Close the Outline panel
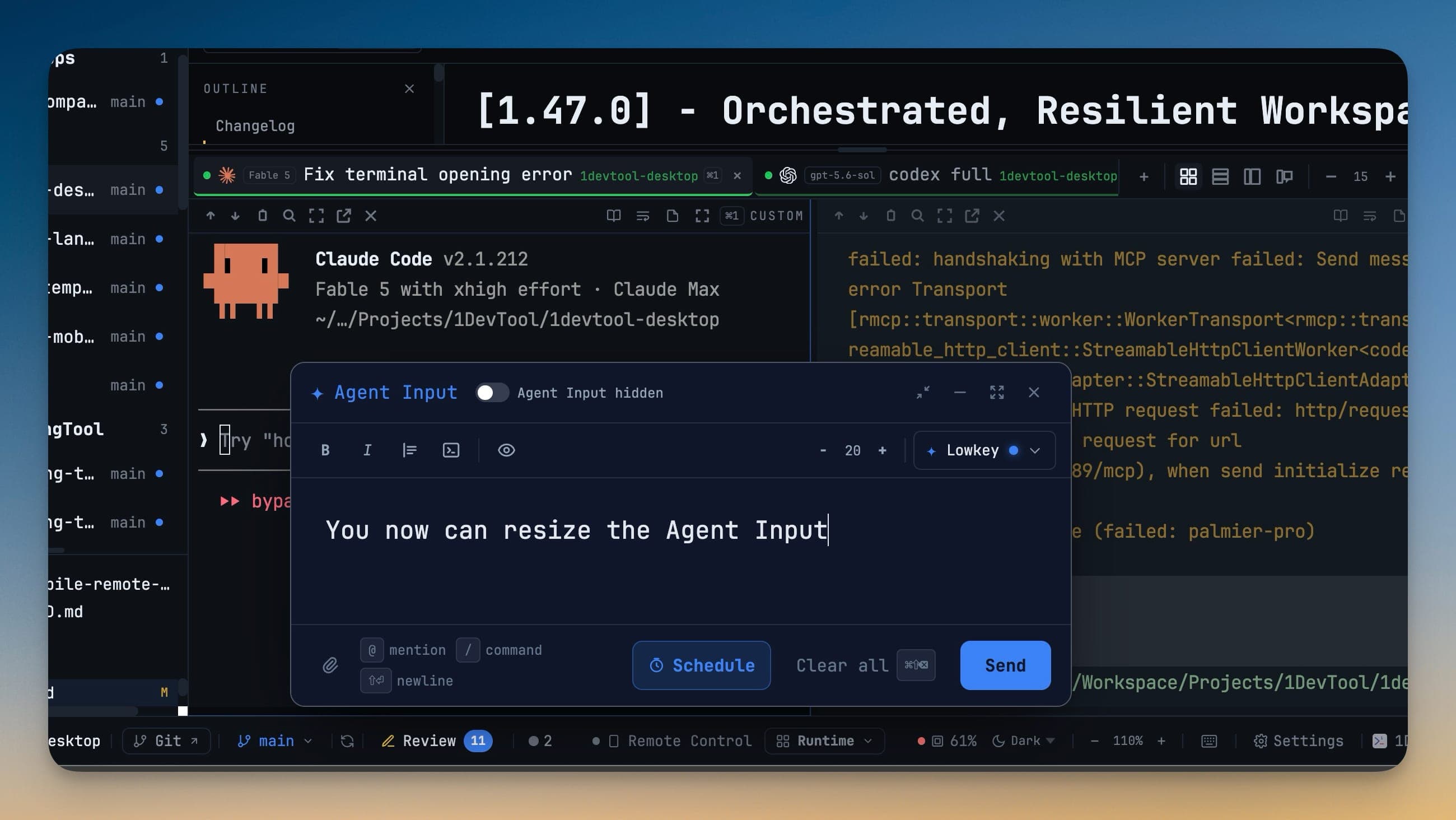The image size is (1456, 820). pos(409,89)
